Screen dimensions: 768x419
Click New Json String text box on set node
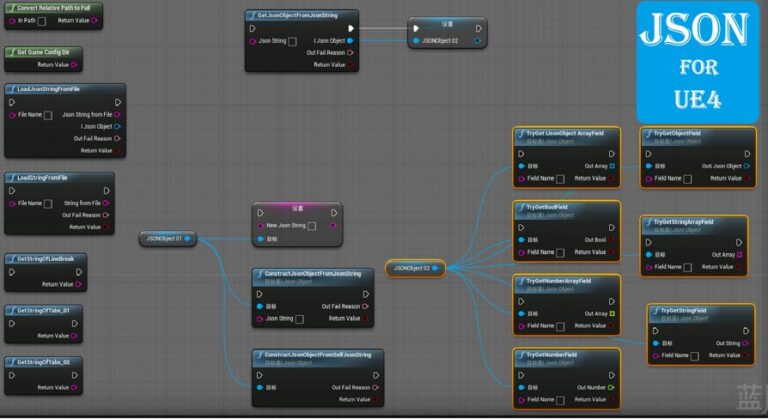tap(312, 226)
